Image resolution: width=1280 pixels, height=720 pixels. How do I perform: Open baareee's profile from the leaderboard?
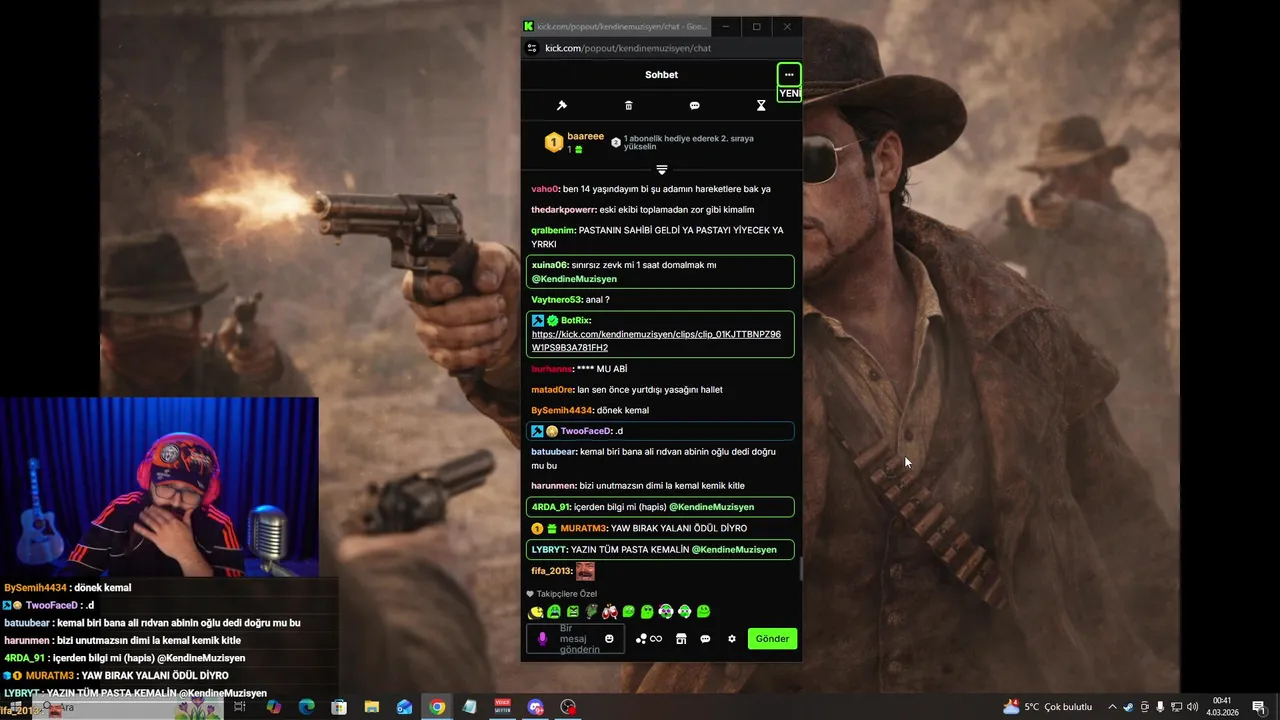585,136
